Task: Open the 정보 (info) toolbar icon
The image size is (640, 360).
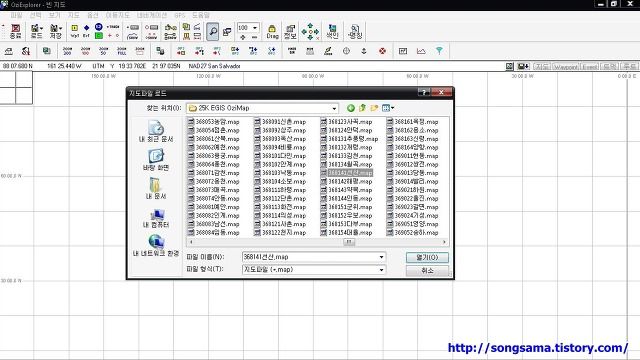Action: (290, 31)
